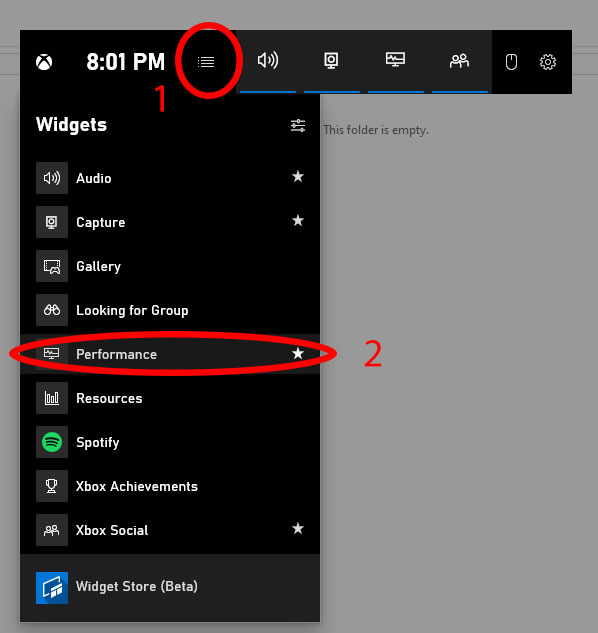This screenshot has height=633, width=598.
Task: Show the Performance monitor from top bar
Action: [x=395, y=60]
